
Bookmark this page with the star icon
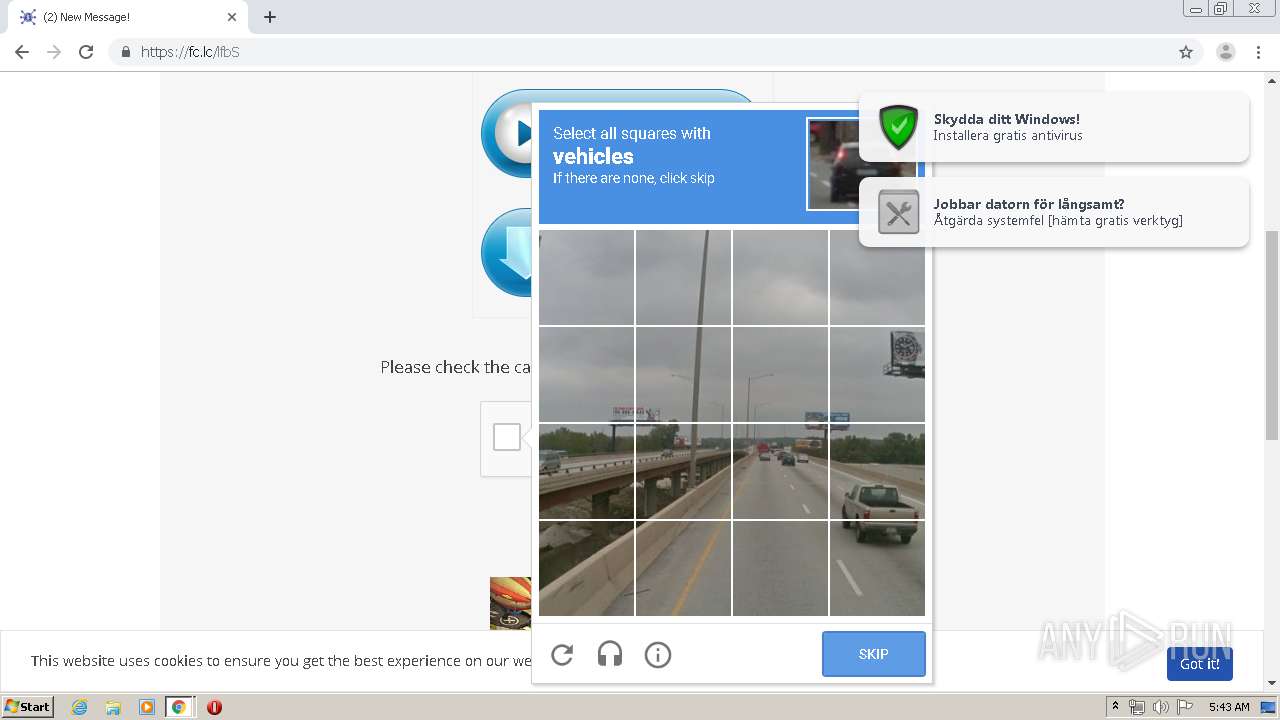(x=1186, y=52)
